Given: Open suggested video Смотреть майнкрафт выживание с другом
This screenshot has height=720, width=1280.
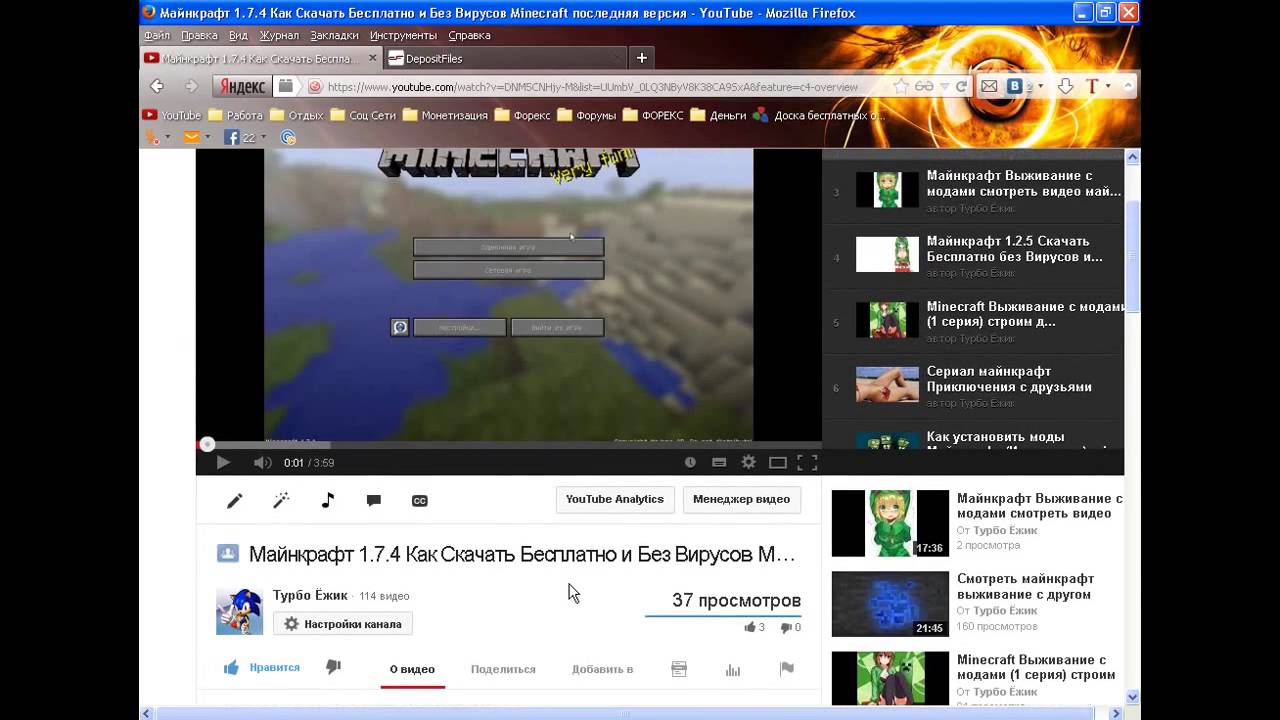Looking at the screenshot, I should coord(978,604).
